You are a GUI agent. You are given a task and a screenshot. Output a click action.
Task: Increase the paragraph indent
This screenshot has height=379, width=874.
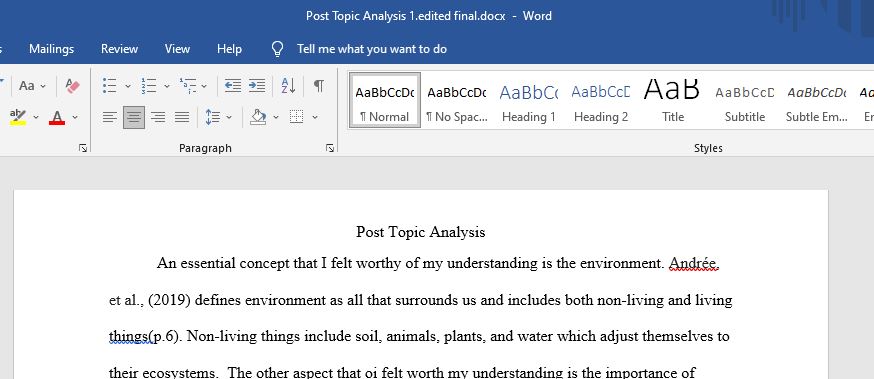[x=257, y=86]
